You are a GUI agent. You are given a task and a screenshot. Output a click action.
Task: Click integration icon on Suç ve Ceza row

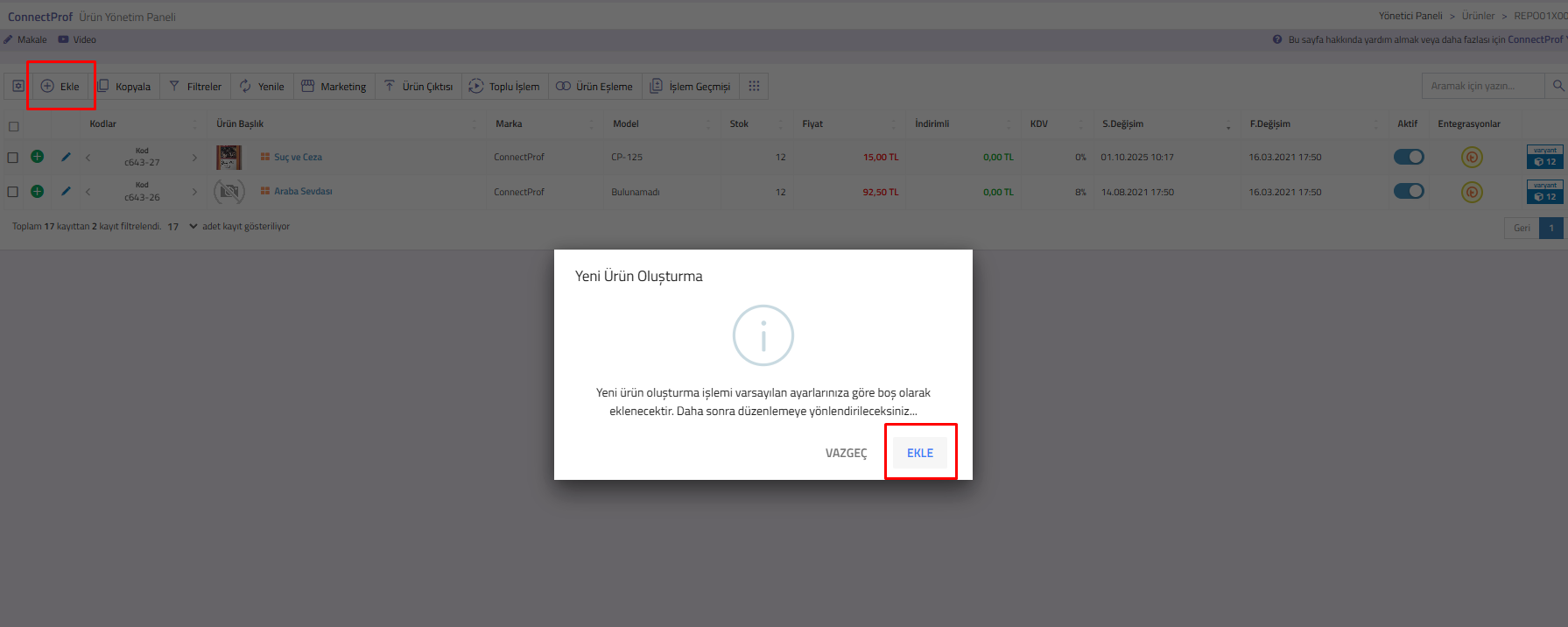click(x=1472, y=158)
